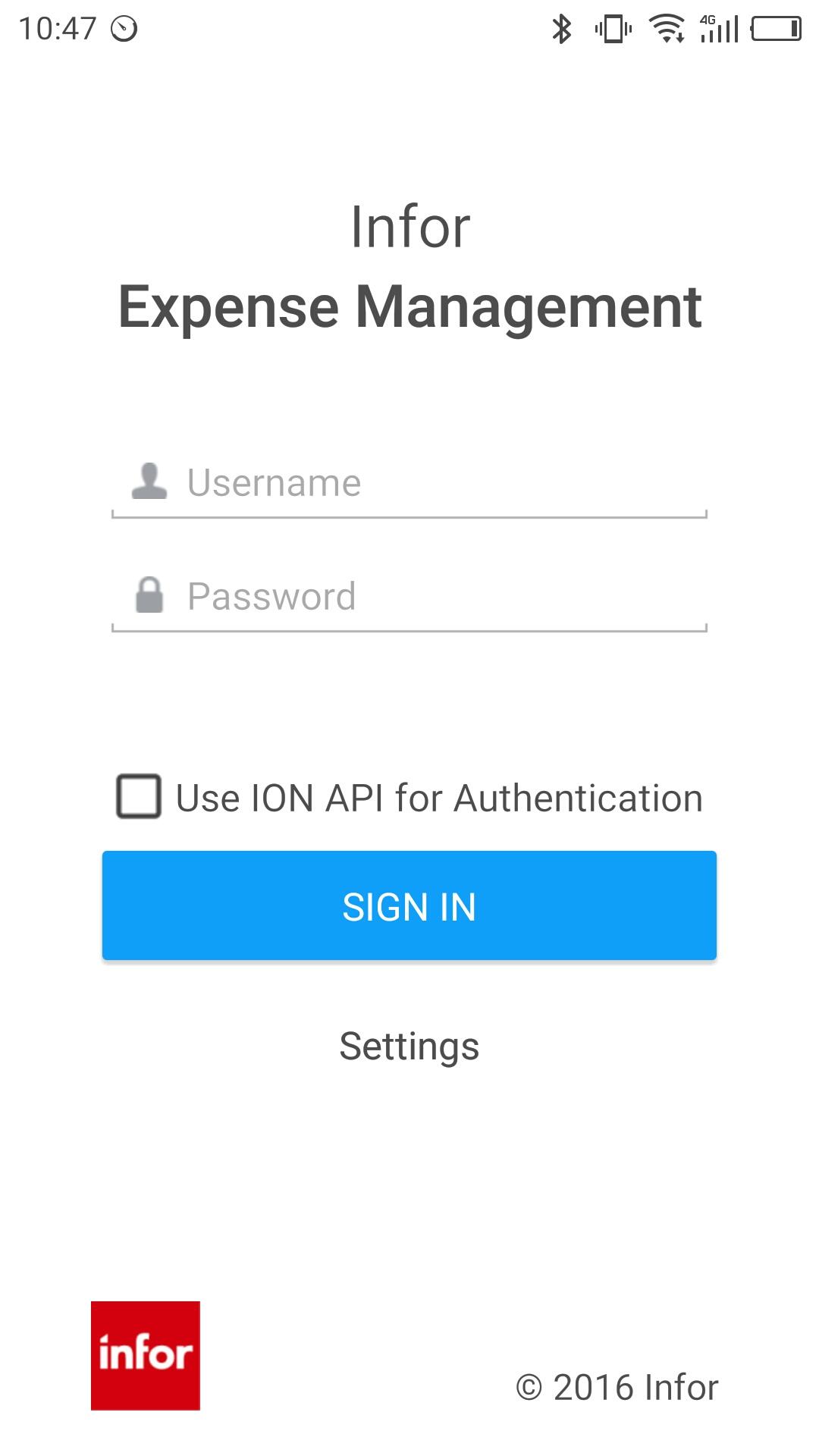Click the user silhouette icon beside Username
Viewport: 819px width, 1456px height.
(149, 482)
